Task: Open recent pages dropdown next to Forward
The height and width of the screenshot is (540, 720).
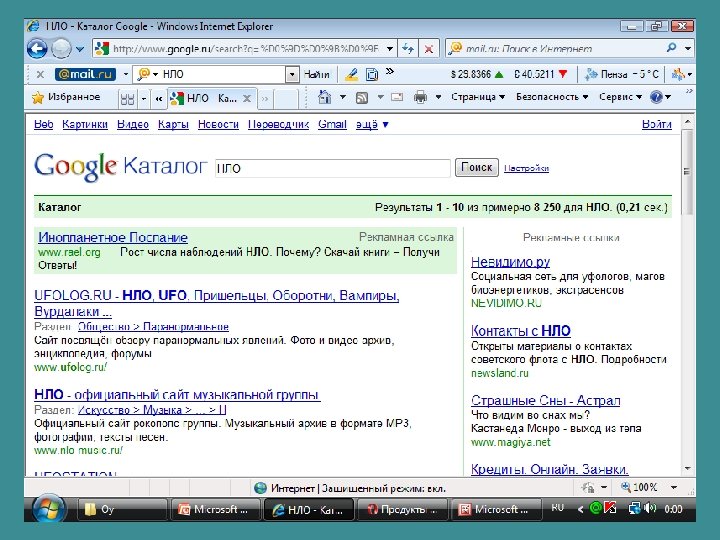Action: click(80, 49)
